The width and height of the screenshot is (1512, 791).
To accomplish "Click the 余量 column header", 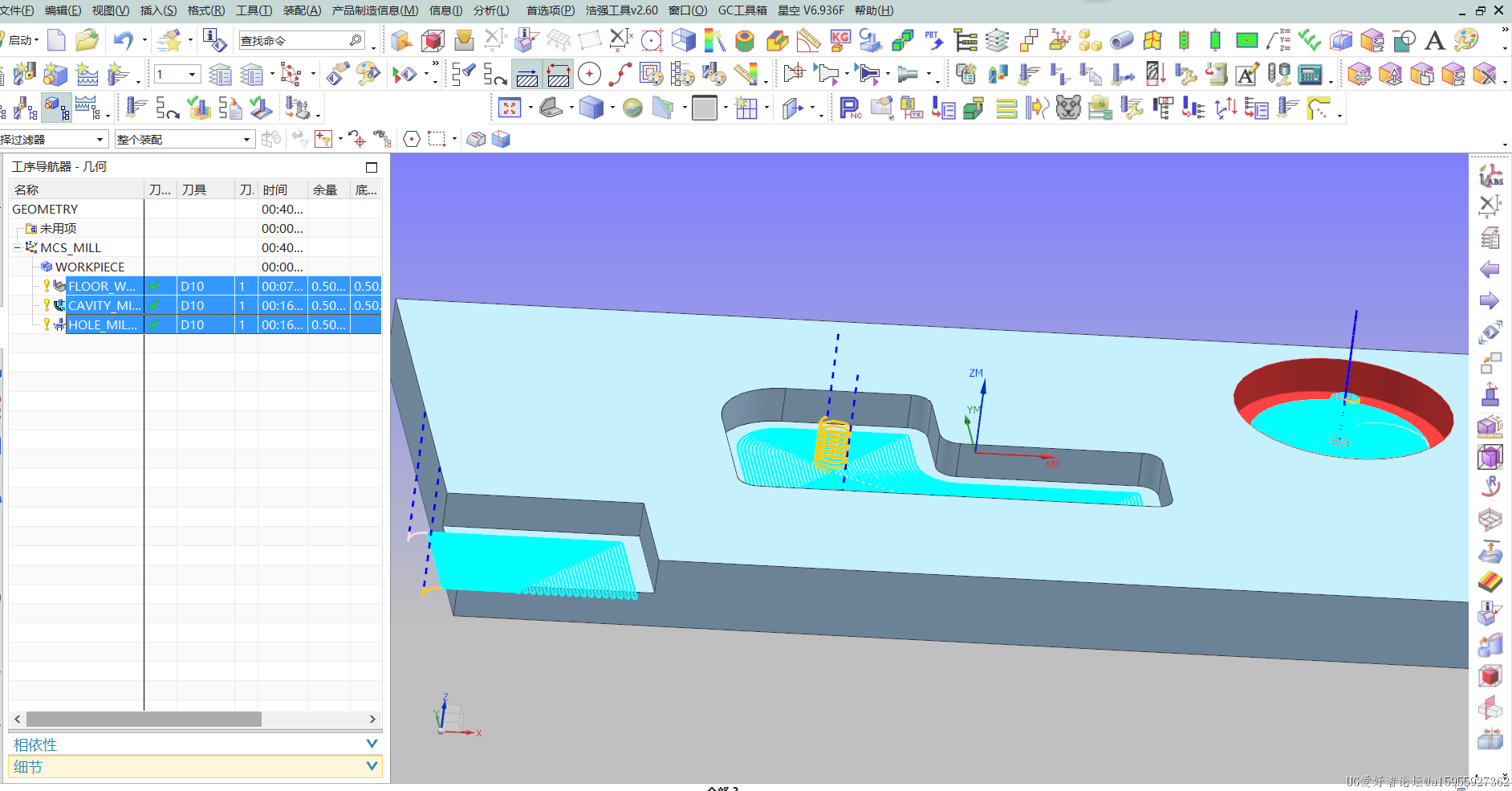I will pyautogui.click(x=329, y=190).
